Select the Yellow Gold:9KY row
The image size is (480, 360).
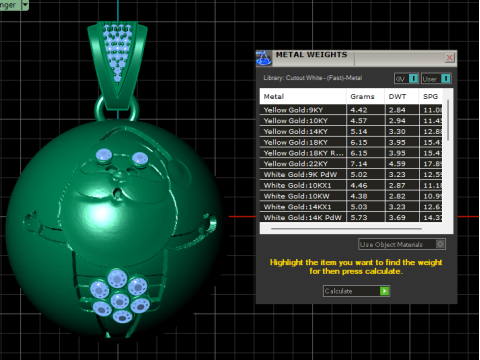coord(351,110)
